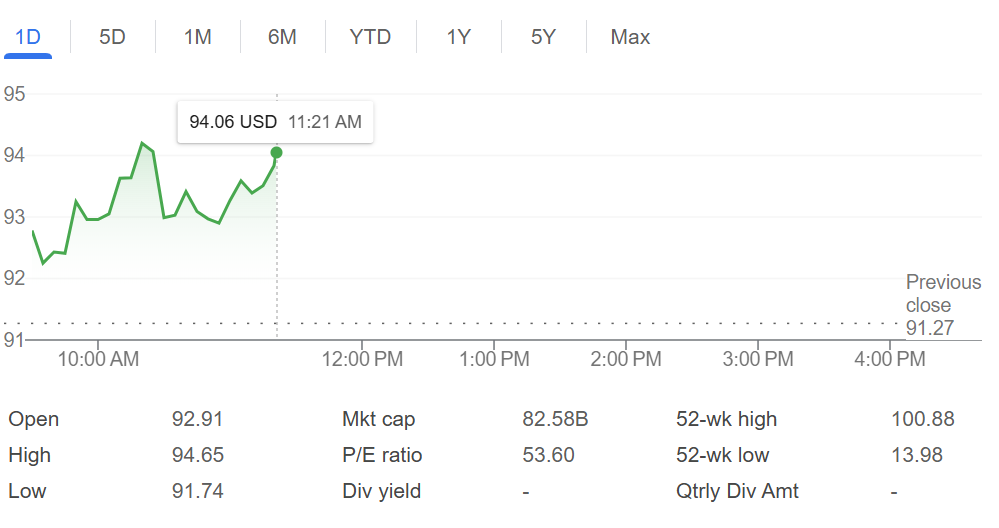
Task: Select the Mkt cap value 82.58B
Action: pyautogui.click(x=555, y=419)
